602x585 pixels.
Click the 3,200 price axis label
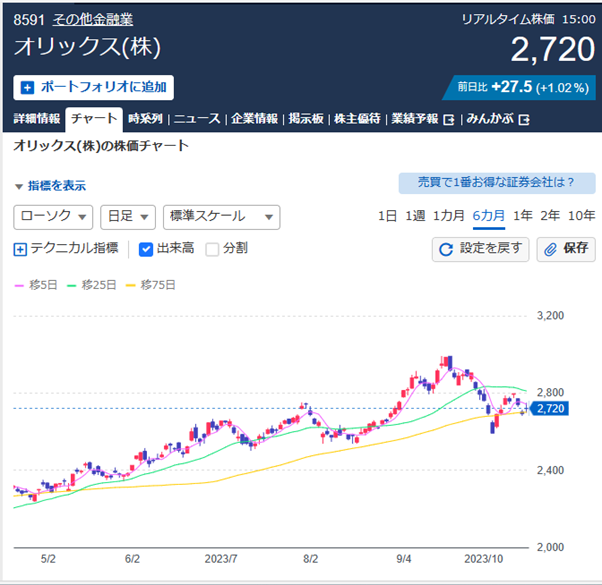[x=550, y=316]
